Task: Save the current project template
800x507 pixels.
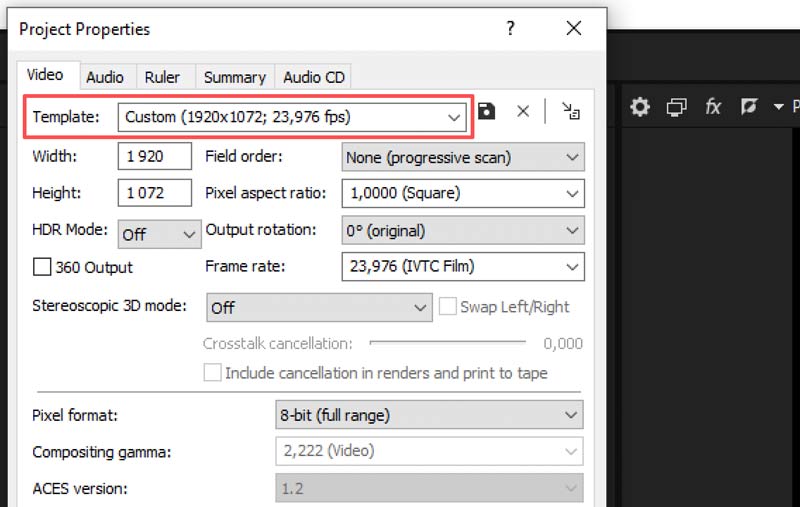Action: click(x=487, y=111)
